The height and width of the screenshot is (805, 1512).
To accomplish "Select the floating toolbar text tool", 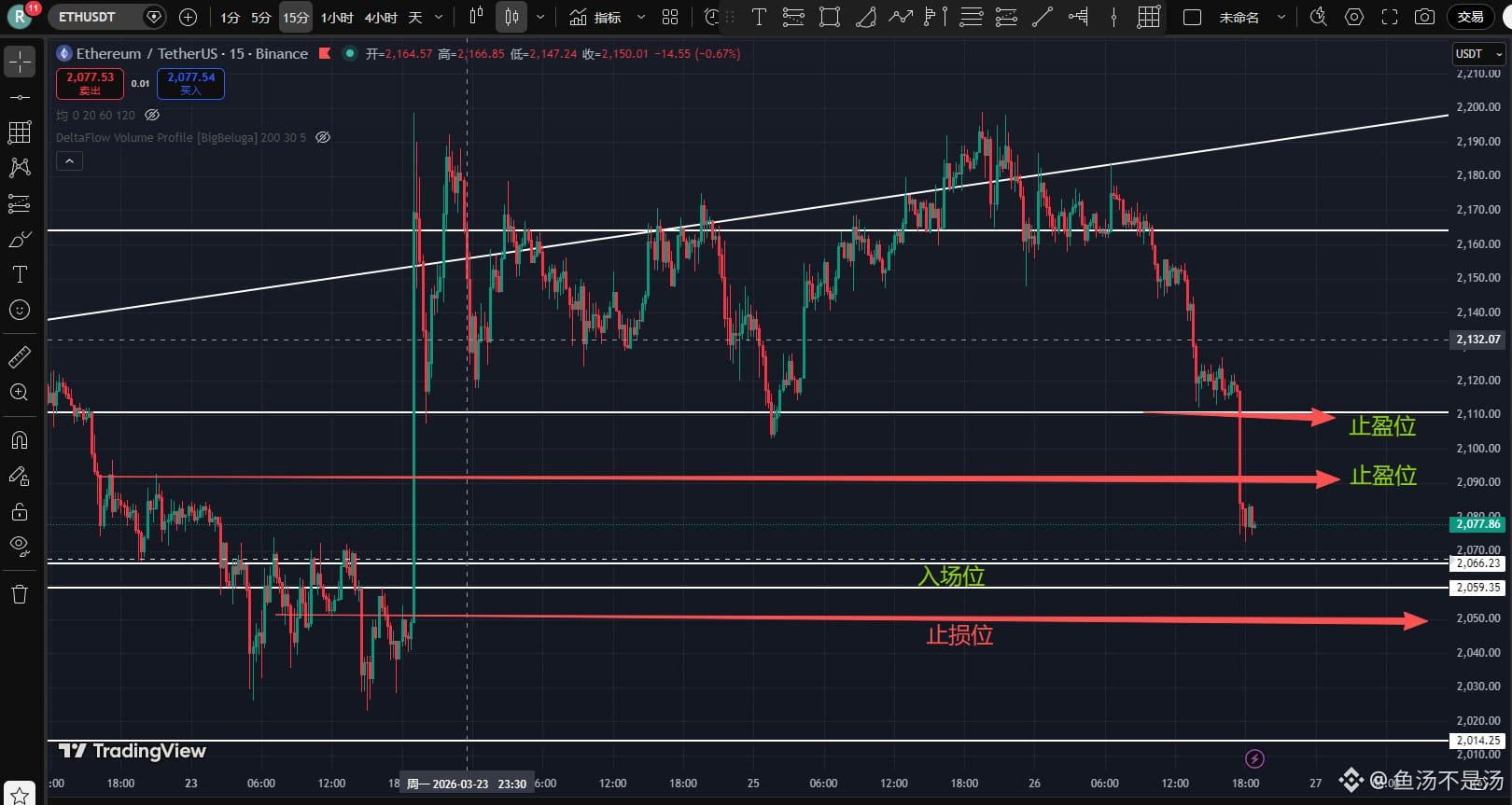I will [759, 17].
